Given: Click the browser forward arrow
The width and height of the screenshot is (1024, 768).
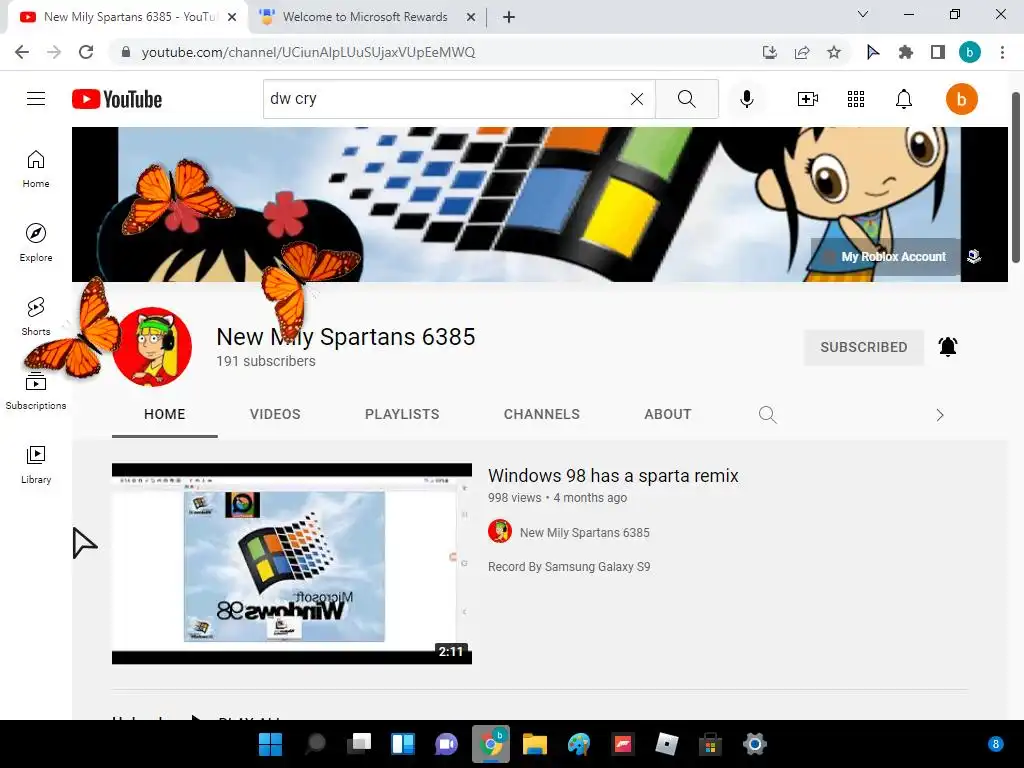Looking at the screenshot, I should (54, 52).
